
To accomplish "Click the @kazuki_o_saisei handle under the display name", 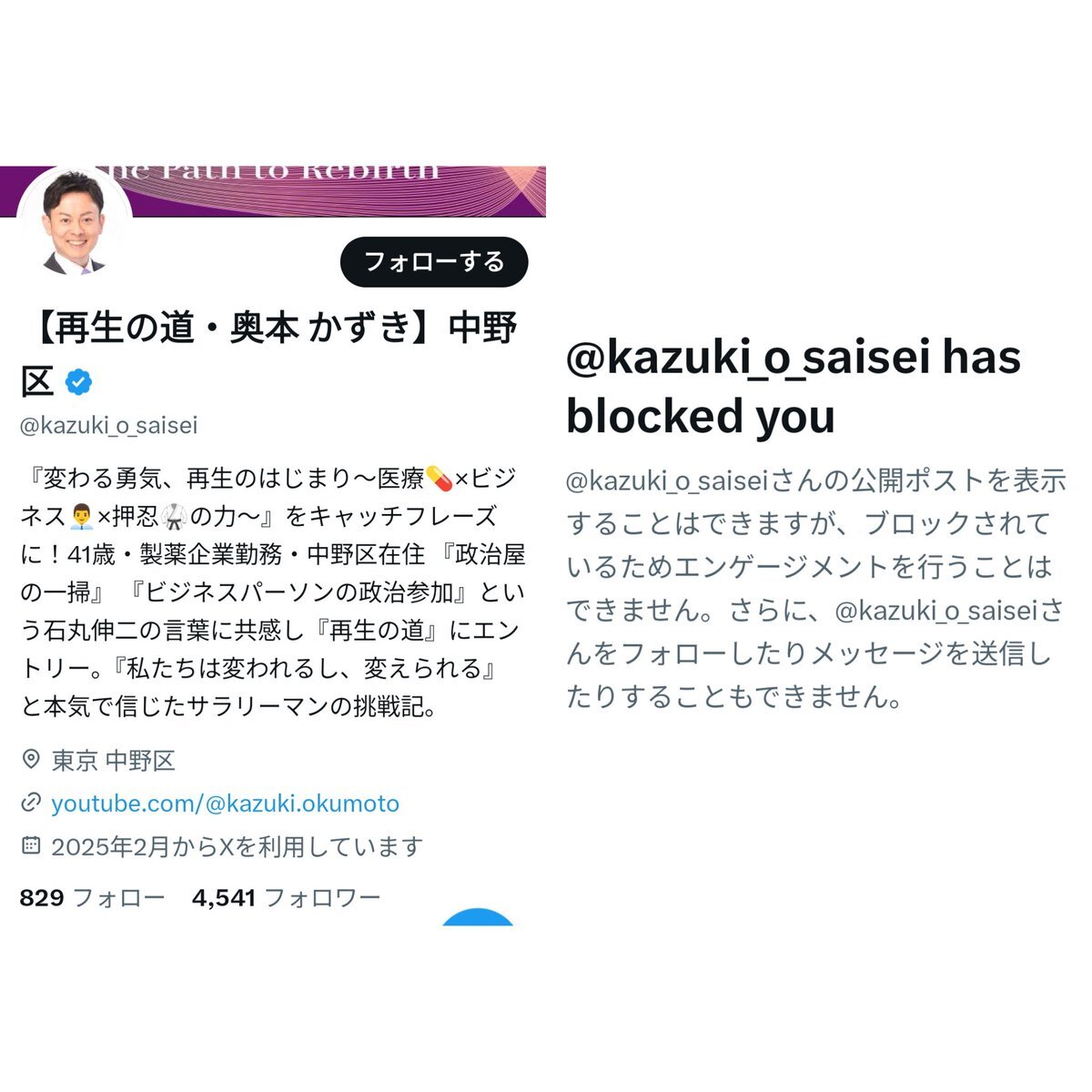I will click(x=109, y=425).
